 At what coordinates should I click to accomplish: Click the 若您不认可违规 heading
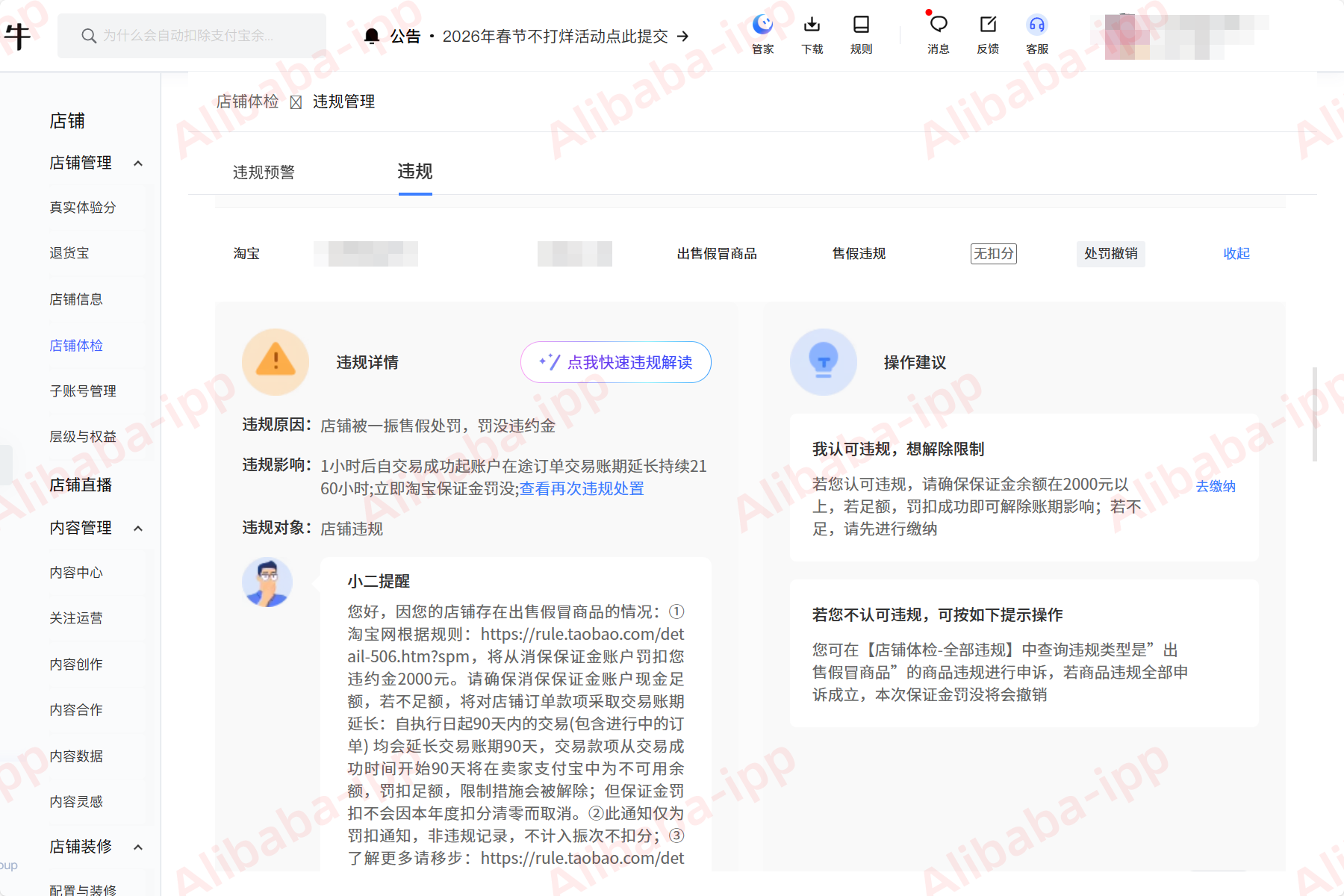tap(938, 615)
